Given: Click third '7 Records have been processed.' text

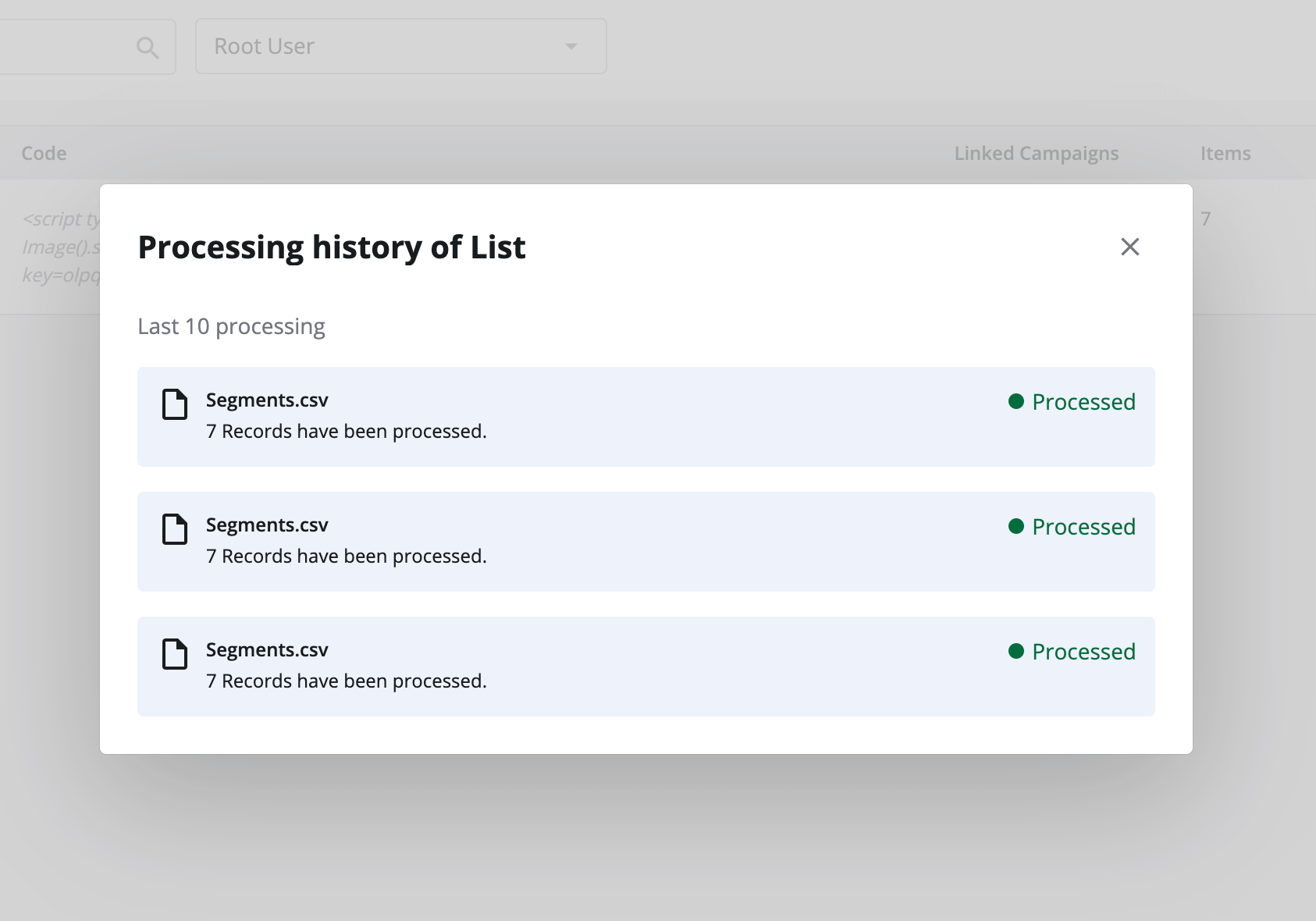Looking at the screenshot, I should tap(347, 681).
